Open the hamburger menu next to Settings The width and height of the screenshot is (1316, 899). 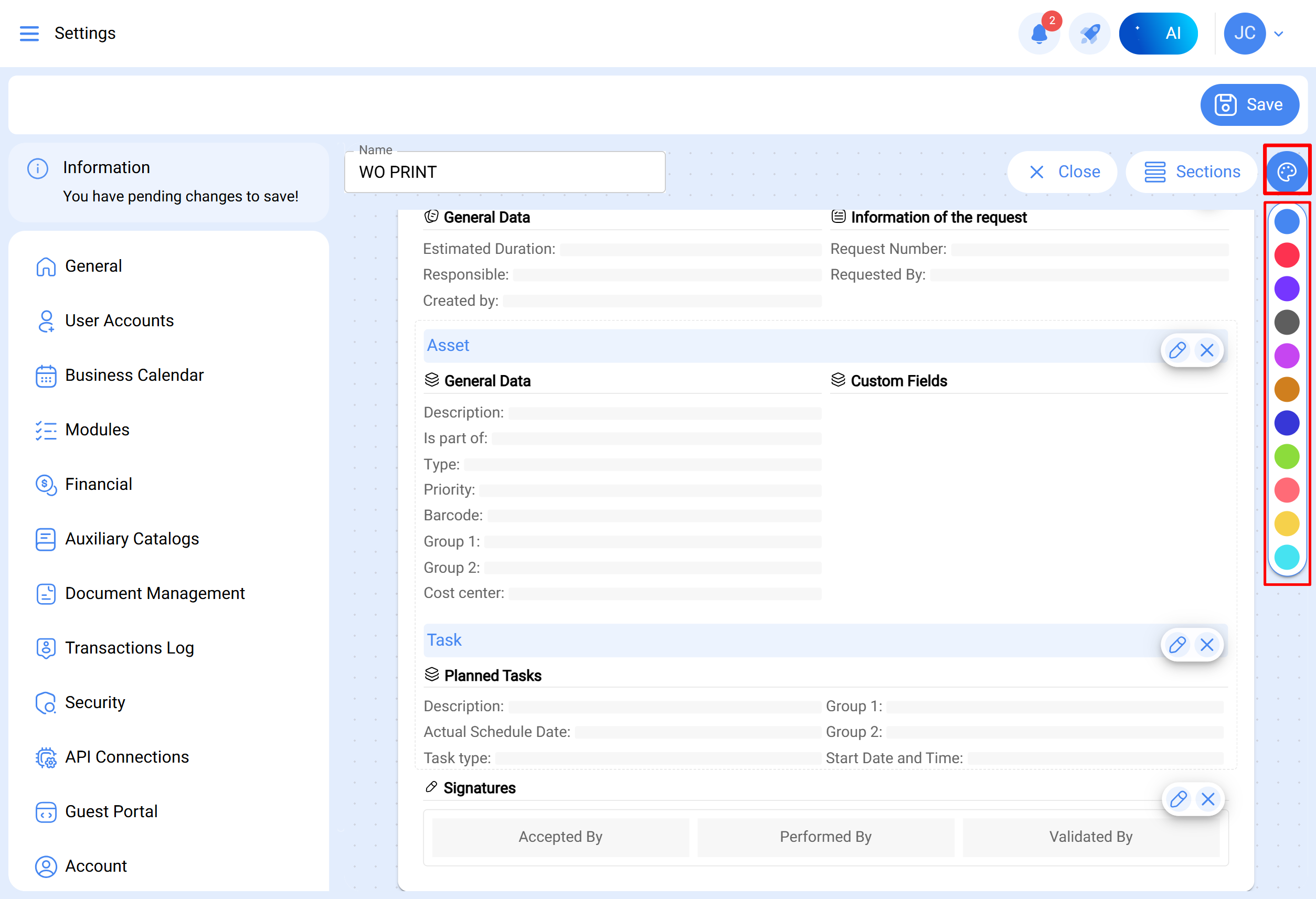tap(29, 34)
